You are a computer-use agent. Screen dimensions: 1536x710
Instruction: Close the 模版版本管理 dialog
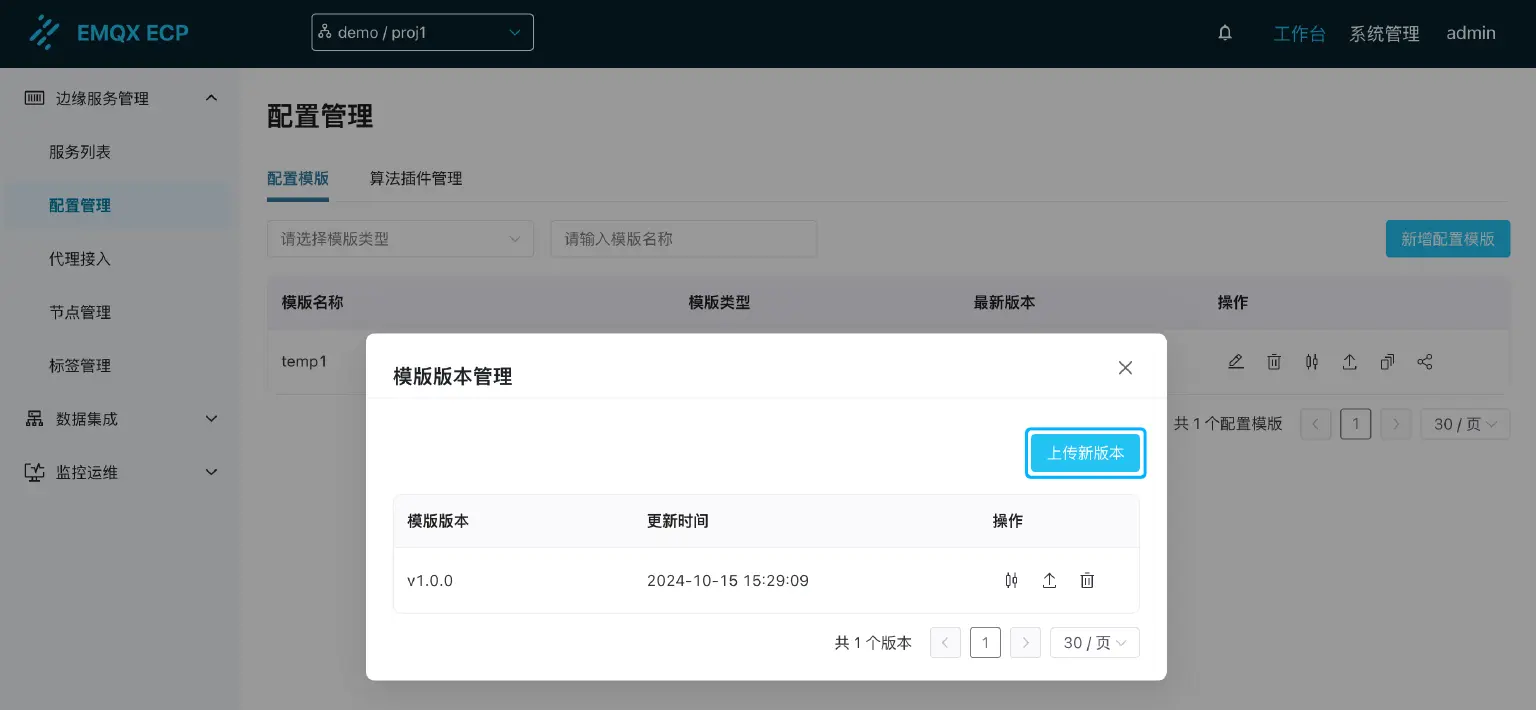point(1125,368)
